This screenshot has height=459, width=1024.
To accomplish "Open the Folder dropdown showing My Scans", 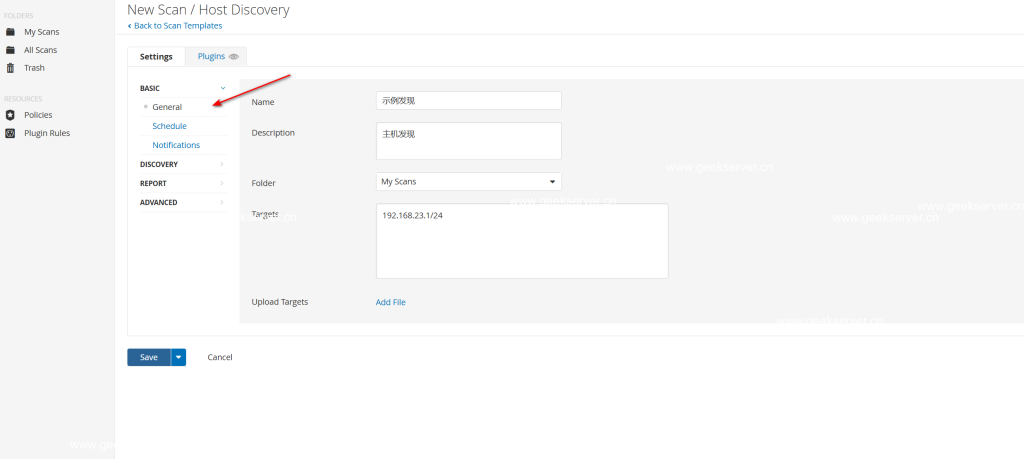I will click(468, 182).
